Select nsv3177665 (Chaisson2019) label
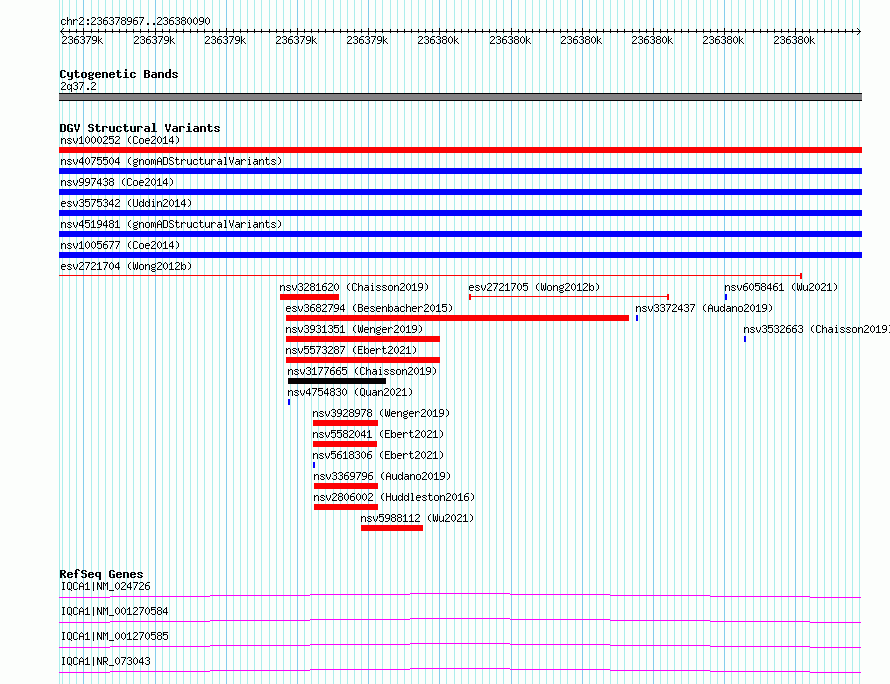 click(x=362, y=371)
